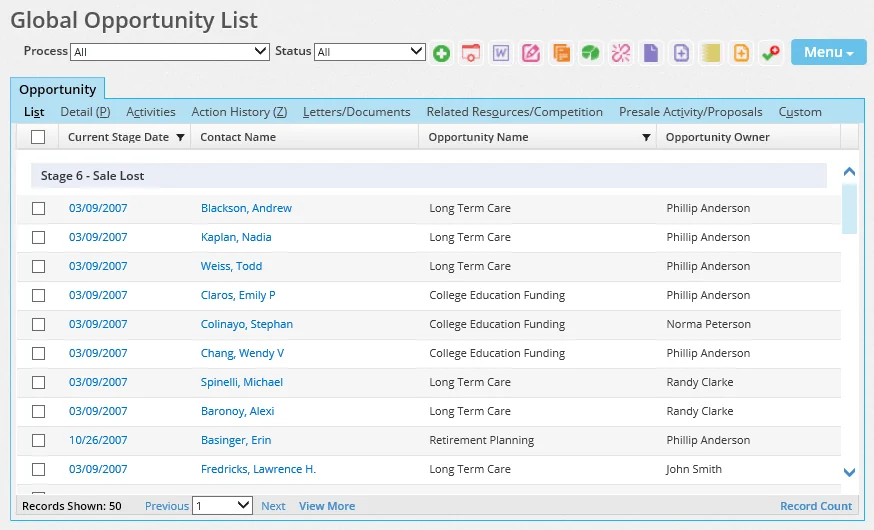Open the Presale Activity/Proposals tab
Screen dimensions: 874x530
tap(690, 112)
